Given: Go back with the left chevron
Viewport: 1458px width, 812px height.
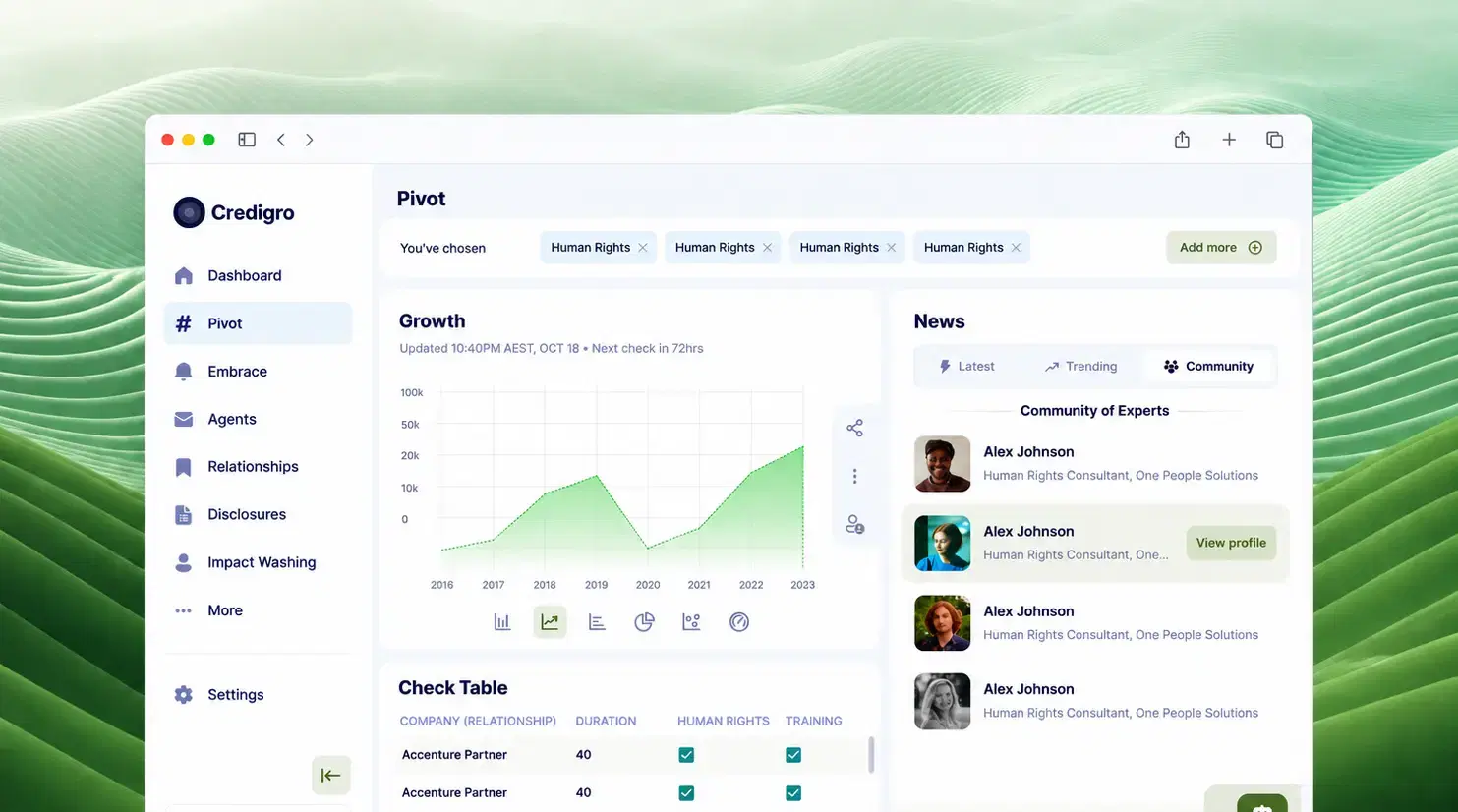Looking at the screenshot, I should pyautogui.click(x=281, y=140).
